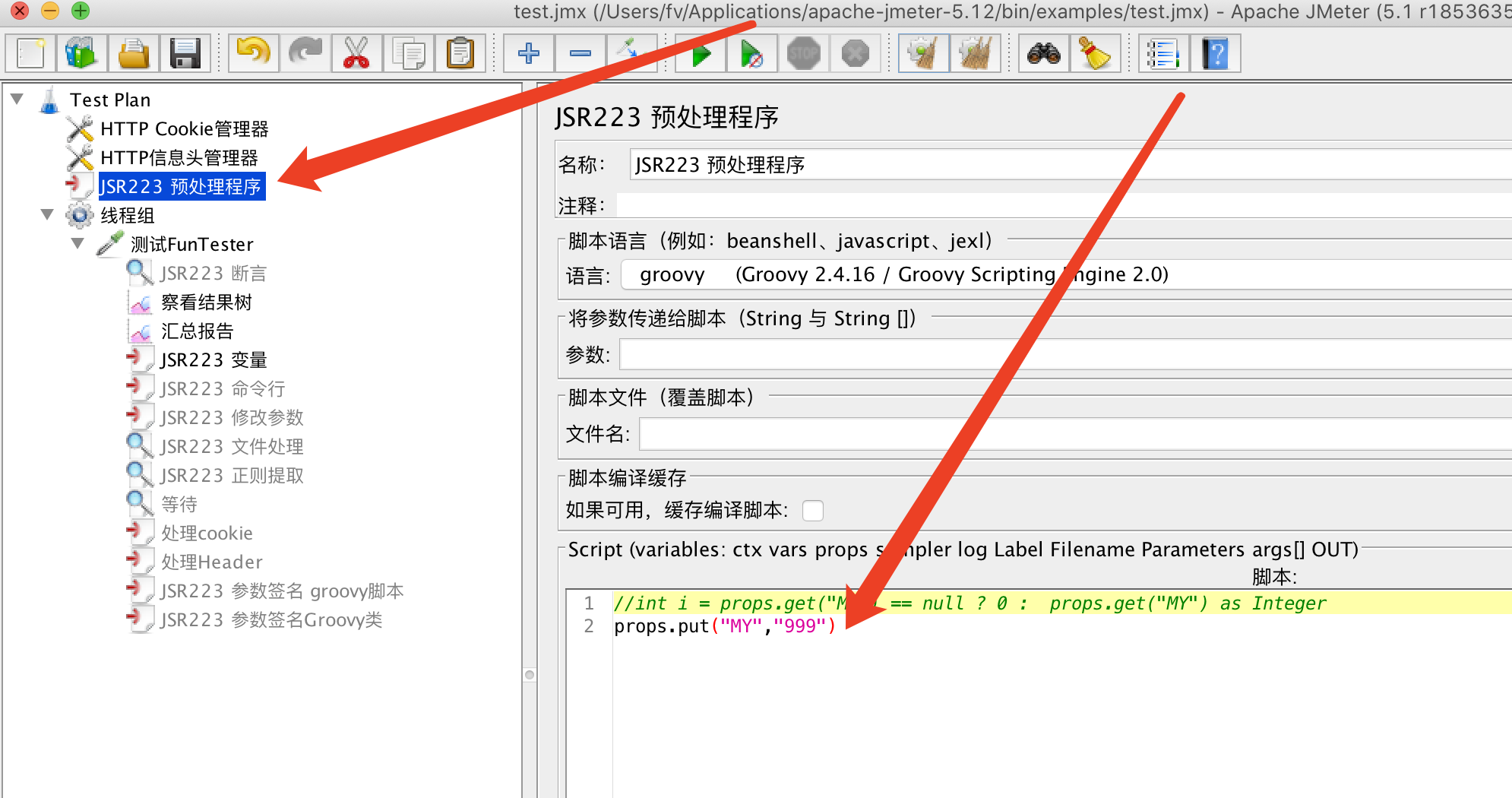Paste from the clipboard icon

point(460,54)
